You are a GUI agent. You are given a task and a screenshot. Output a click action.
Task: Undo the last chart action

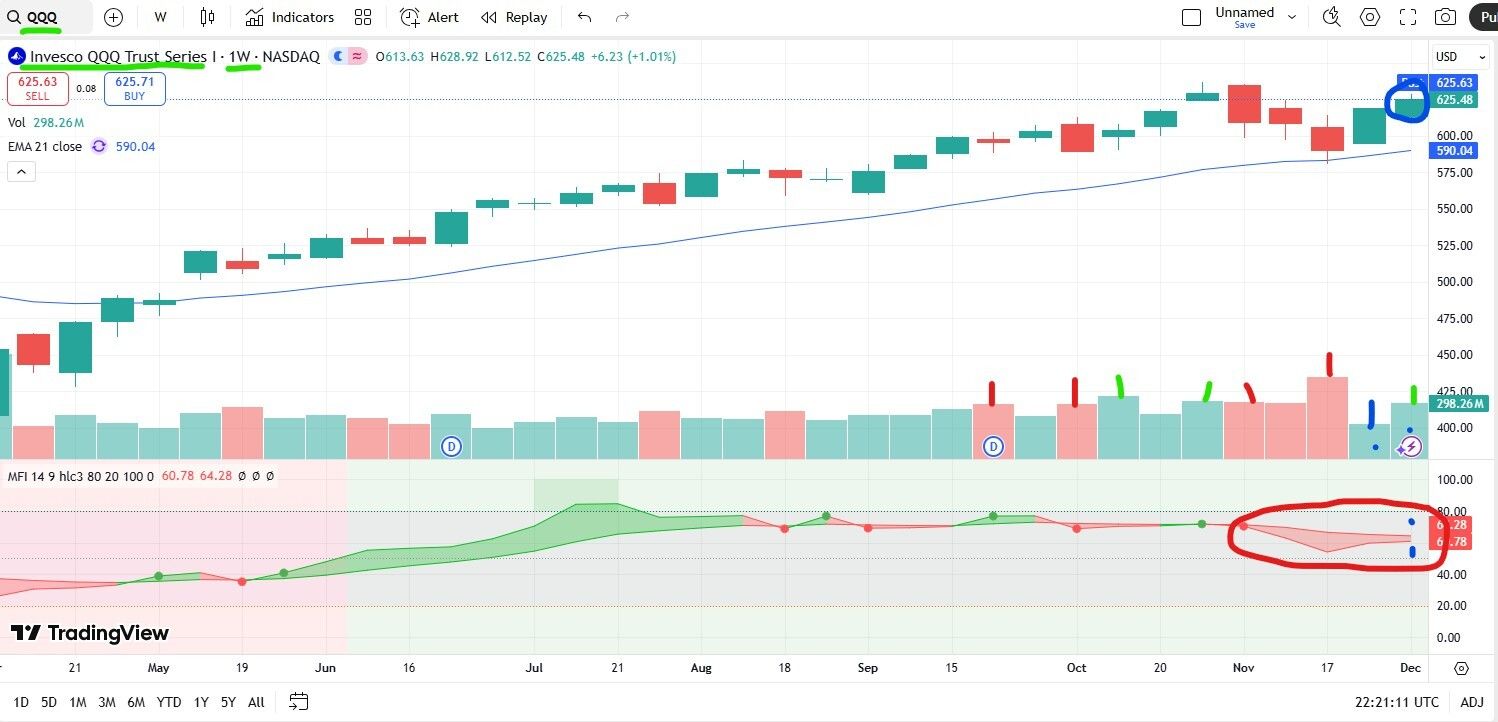pos(585,17)
